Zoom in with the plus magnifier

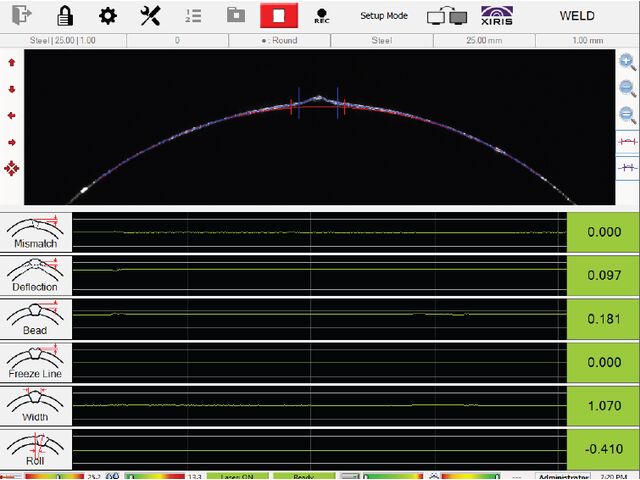[x=627, y=61]
